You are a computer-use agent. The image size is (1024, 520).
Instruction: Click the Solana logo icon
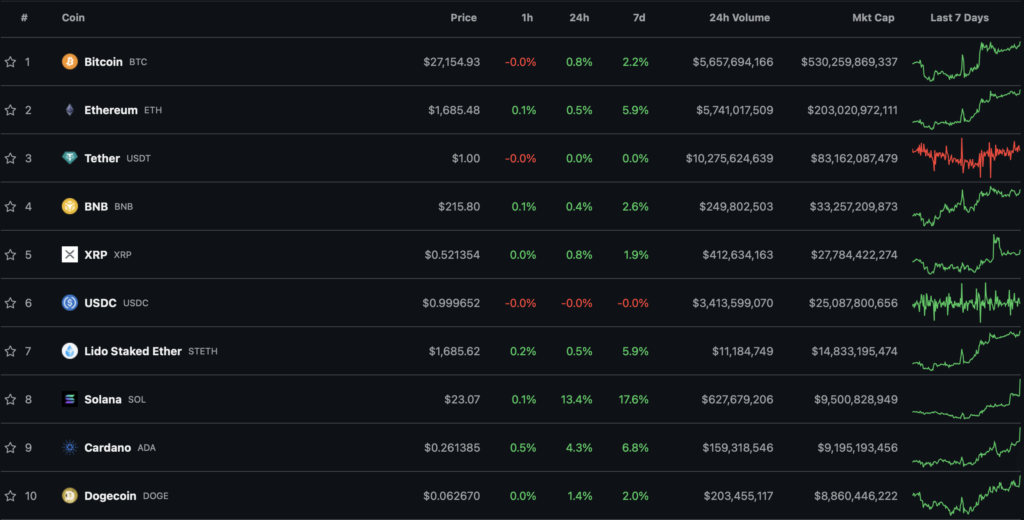coord(70,399)
